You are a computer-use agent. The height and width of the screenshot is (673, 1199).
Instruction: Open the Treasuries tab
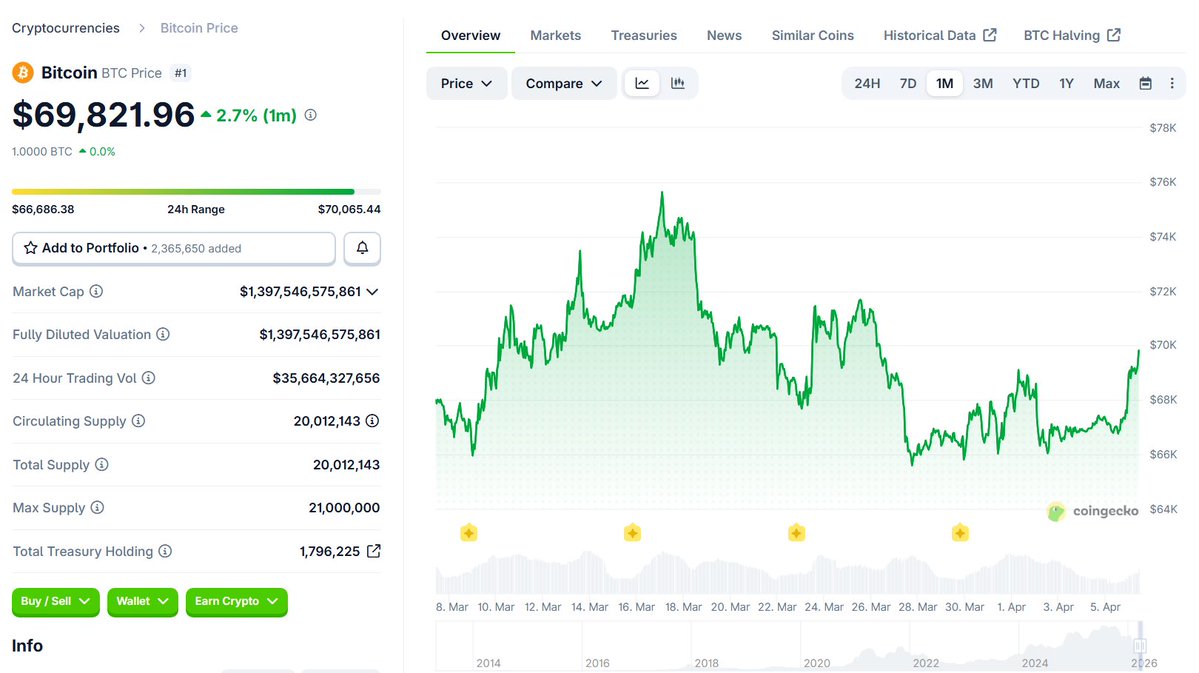(x=644, y=35)
